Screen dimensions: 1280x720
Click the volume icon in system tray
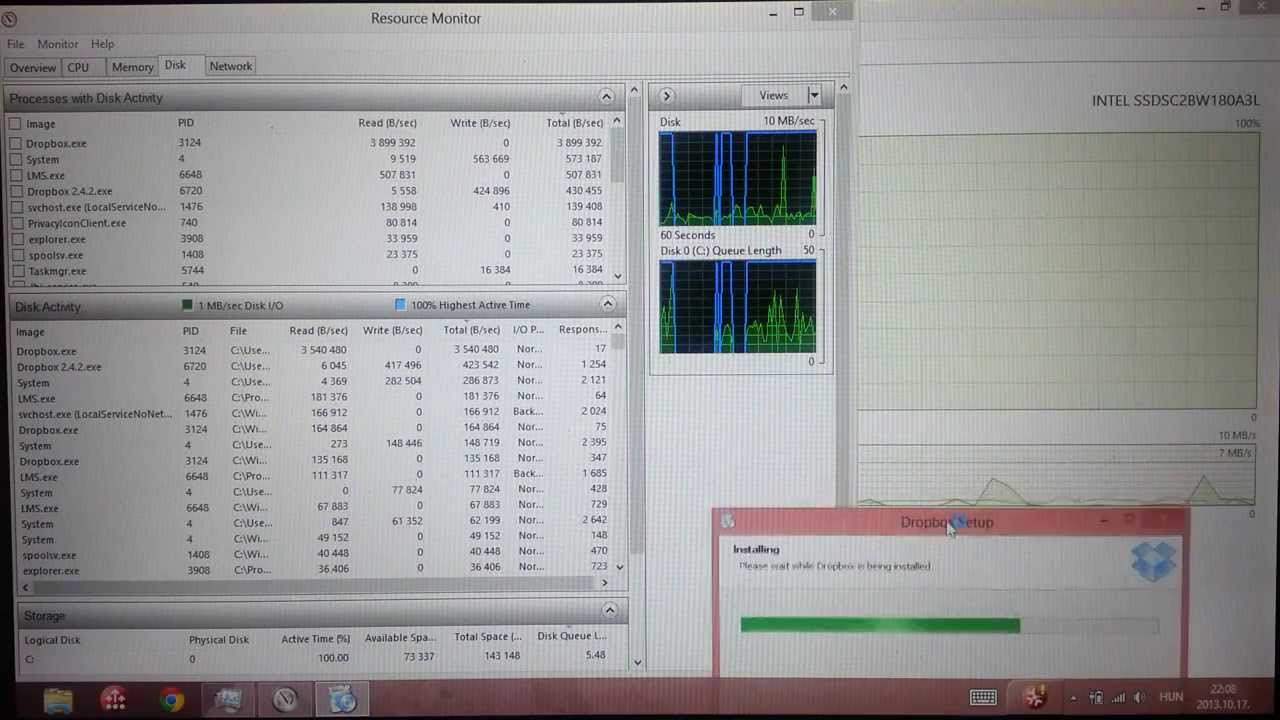pyautogui.click(x=1140, y=698)
